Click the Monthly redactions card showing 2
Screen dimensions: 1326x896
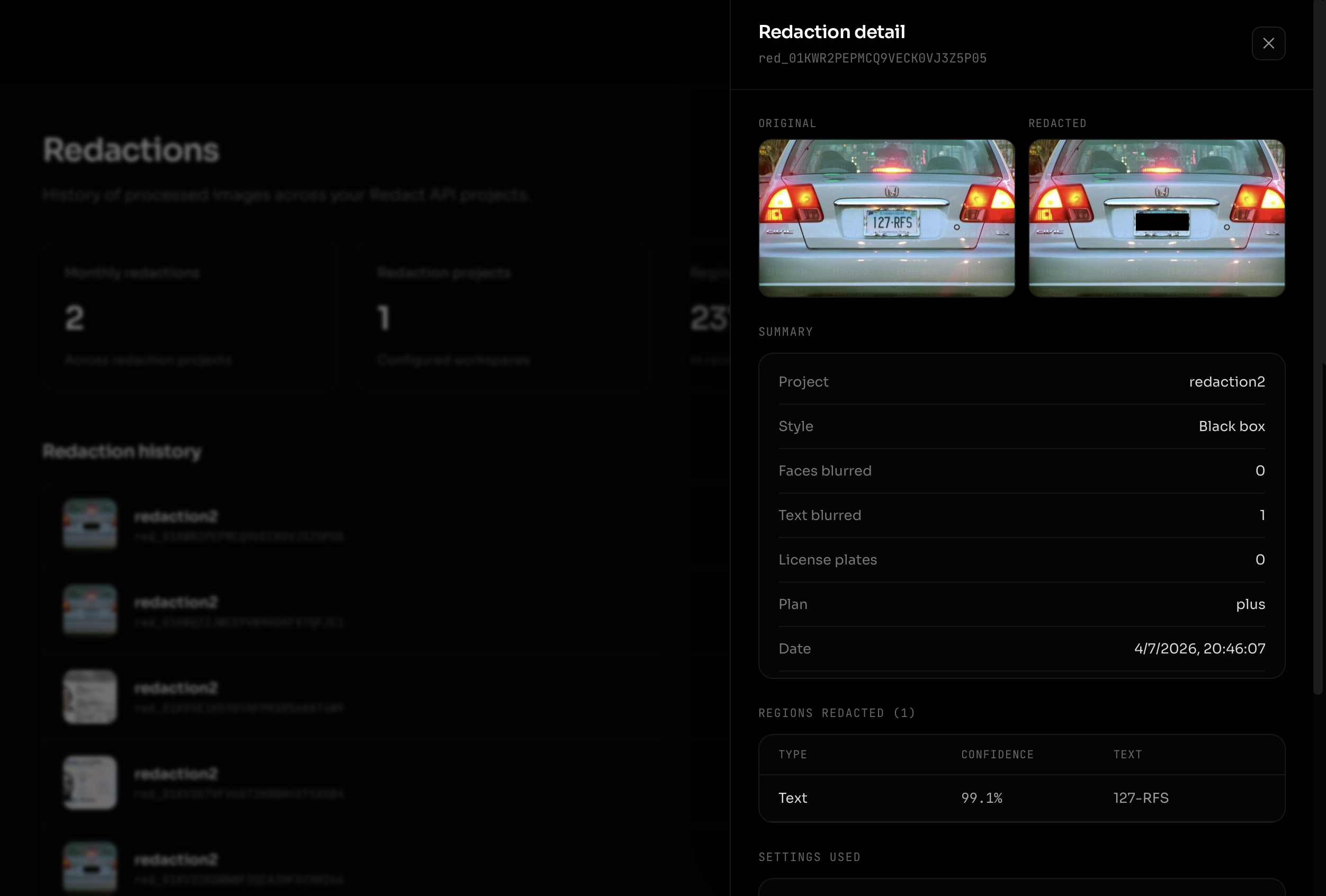tap(190, 317)
